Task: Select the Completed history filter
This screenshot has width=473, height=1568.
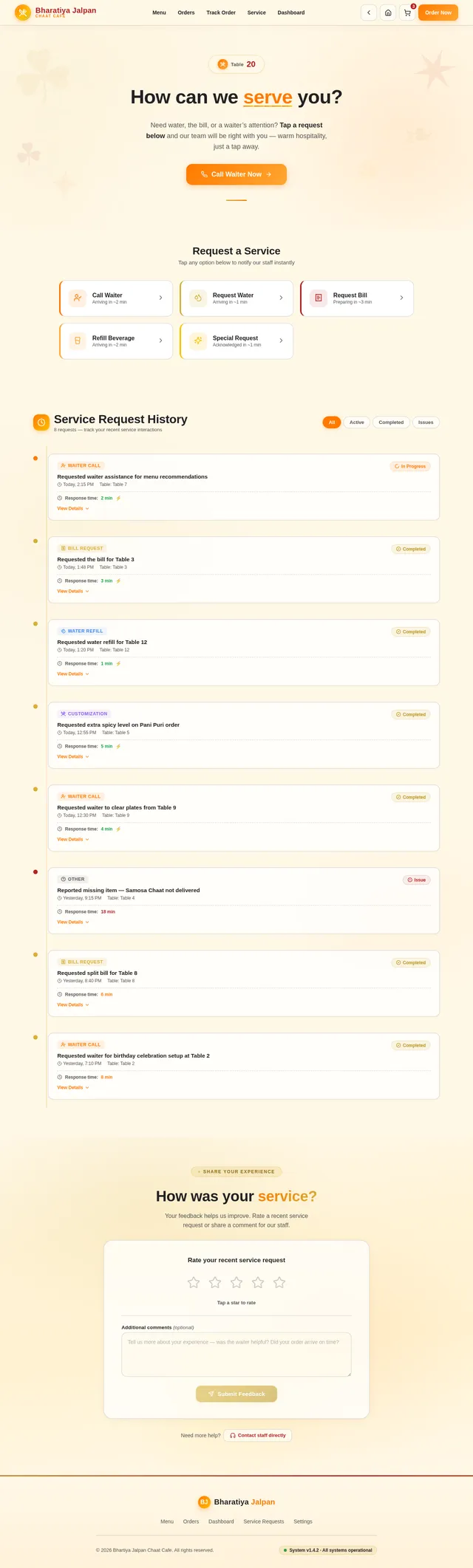Action: [x=391, y=422]
